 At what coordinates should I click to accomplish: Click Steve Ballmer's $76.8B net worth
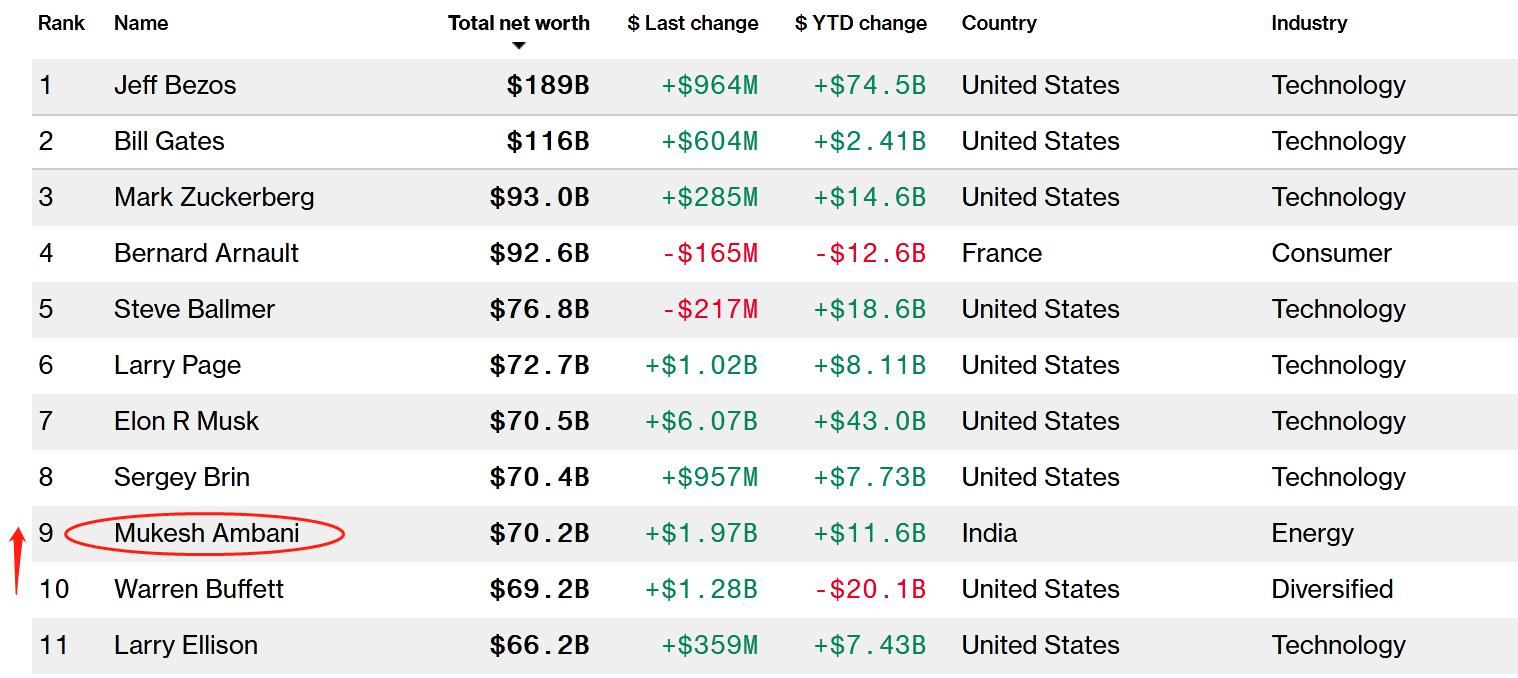pyautogui.click(x=539, y=309)
